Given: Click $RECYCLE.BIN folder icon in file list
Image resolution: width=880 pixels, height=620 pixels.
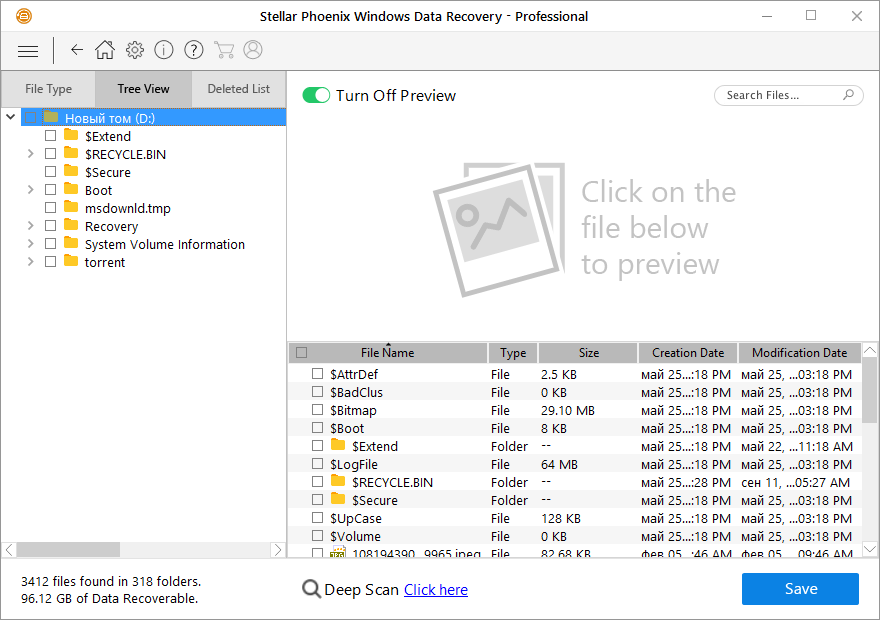Looking at the screenshot, I should 338,481.
